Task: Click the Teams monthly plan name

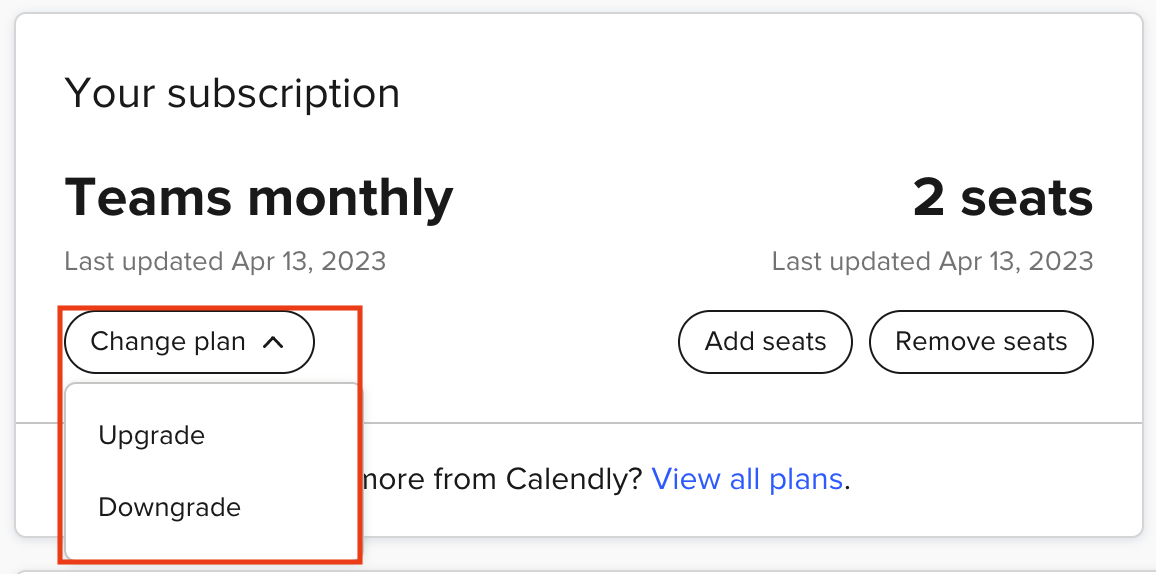Action: coord(258,198)
